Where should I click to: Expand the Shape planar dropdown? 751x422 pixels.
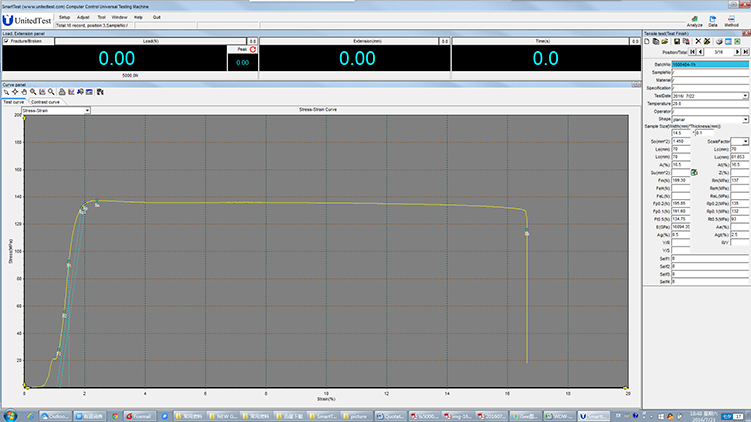[x=746, y=118]
